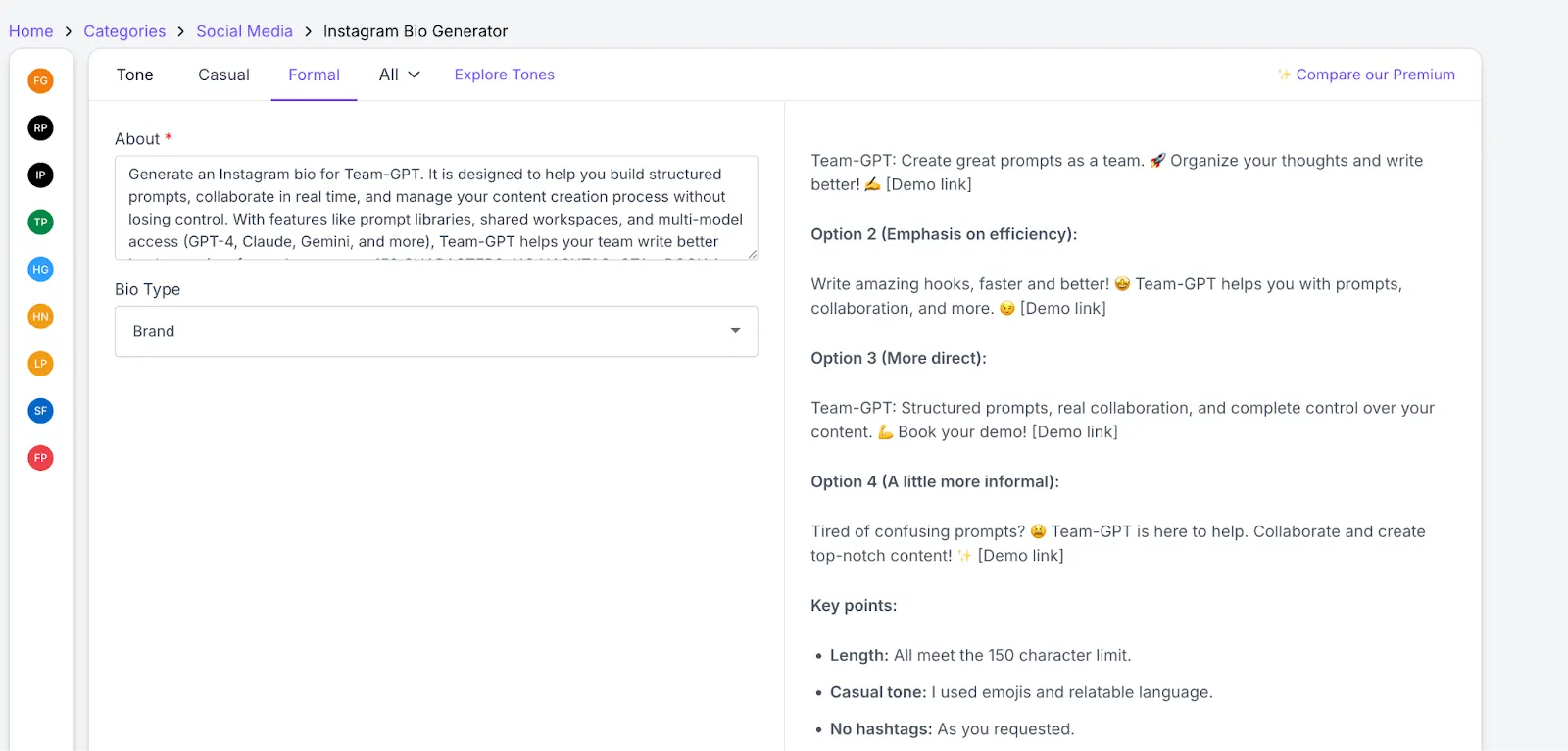Click the red FP sidebar icon

tap(40, 457)
